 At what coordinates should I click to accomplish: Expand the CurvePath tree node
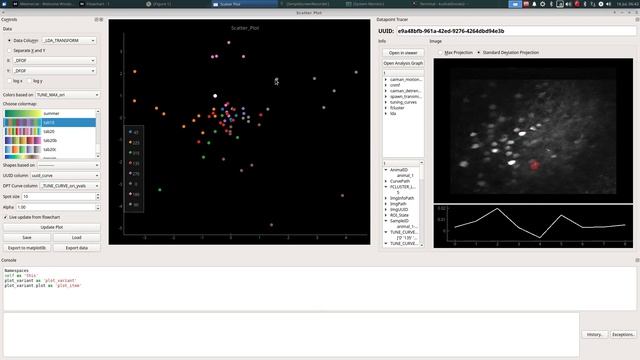click(386, 181)
